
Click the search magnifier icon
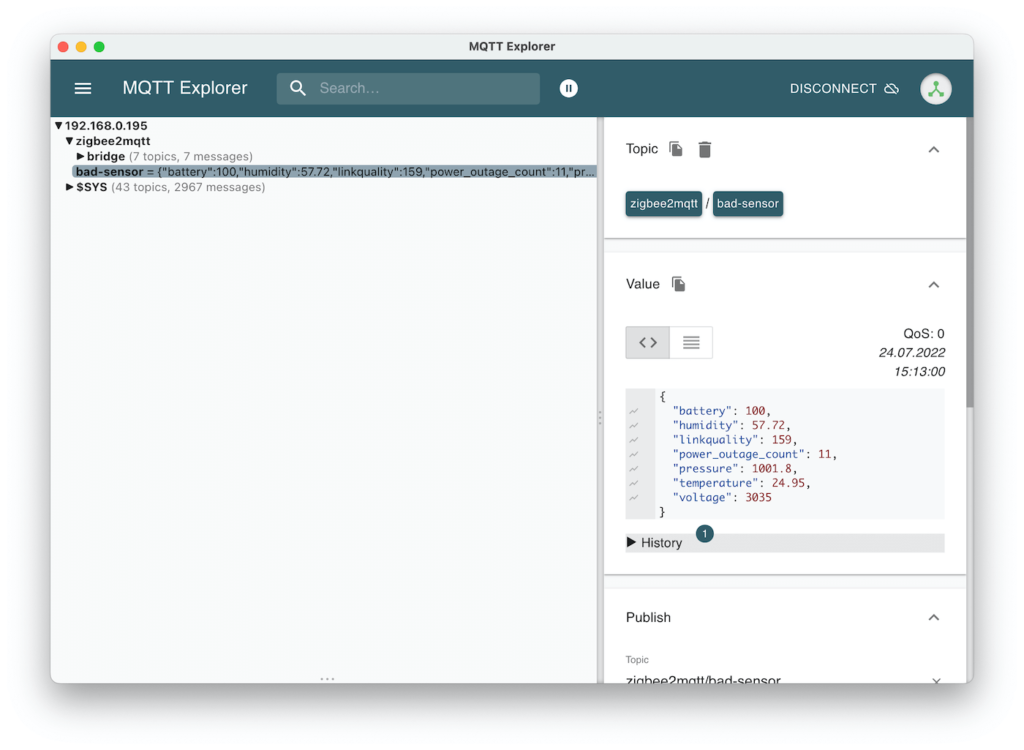[x=298, y=88]
